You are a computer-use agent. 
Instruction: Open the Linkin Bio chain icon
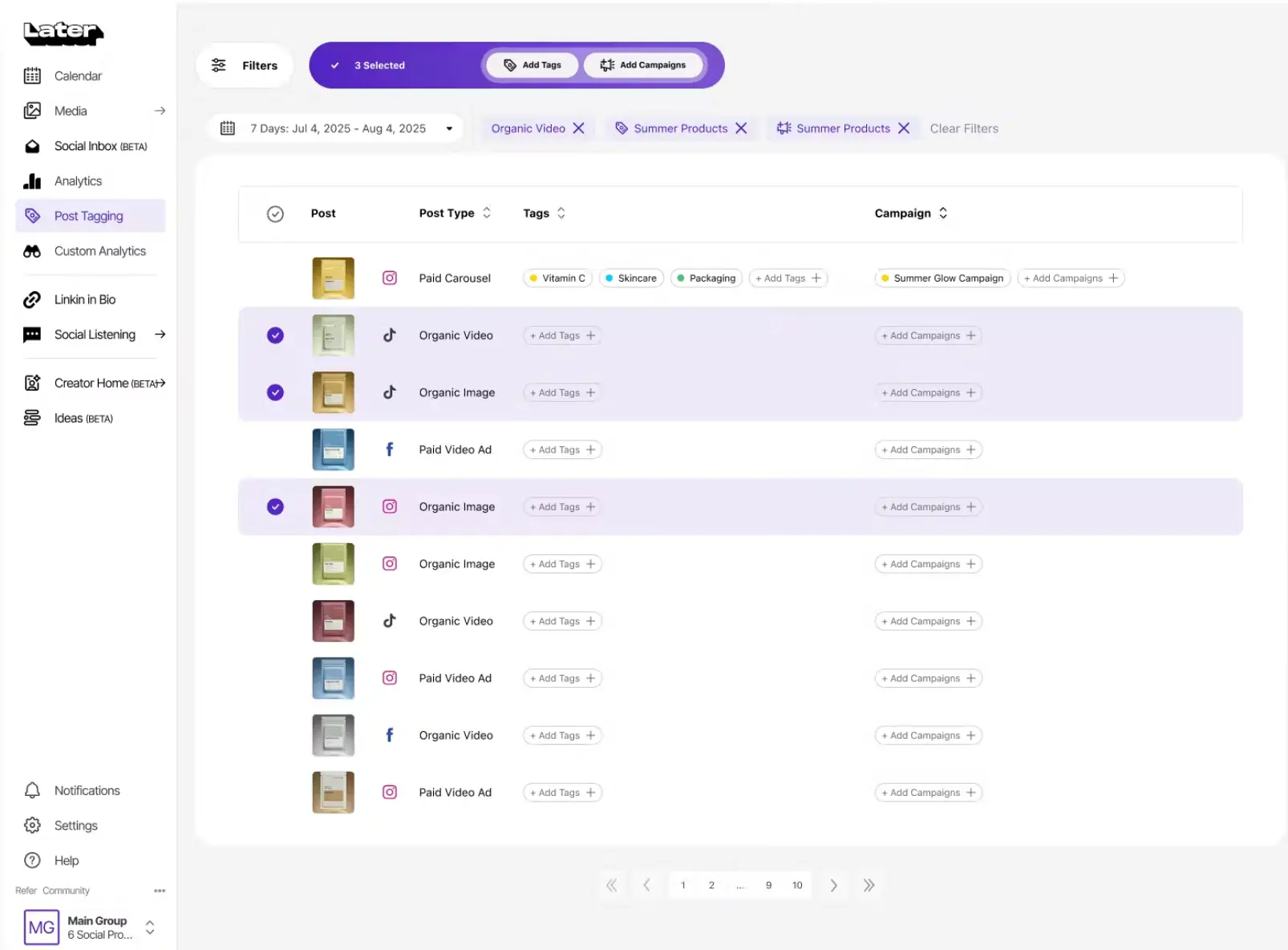pyautogui.click(x=32, y=299)
